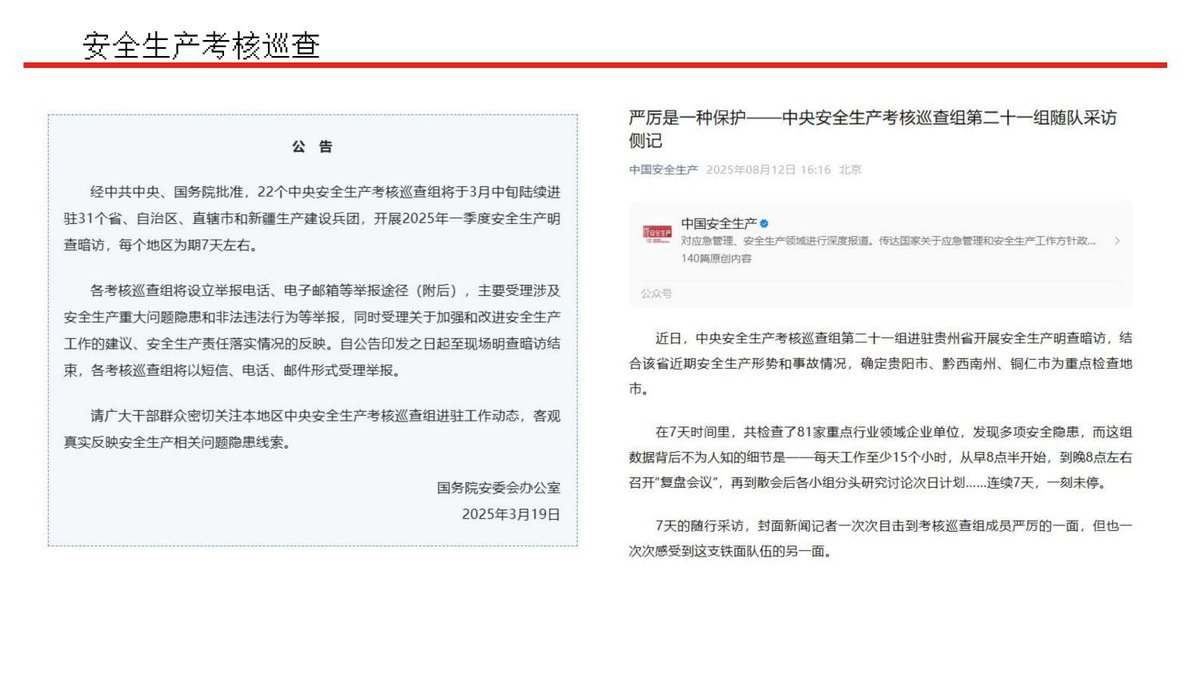The height and width of the screenshot is (675, 1200).
Task: Click the notice date 2025年3月19日
Action: (511, 514)
